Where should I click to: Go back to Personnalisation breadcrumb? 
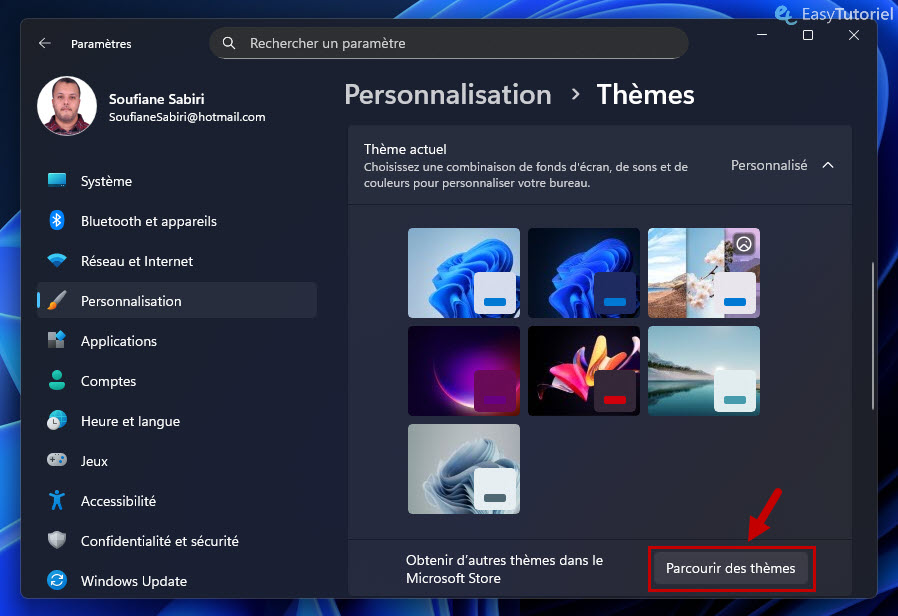447,94
